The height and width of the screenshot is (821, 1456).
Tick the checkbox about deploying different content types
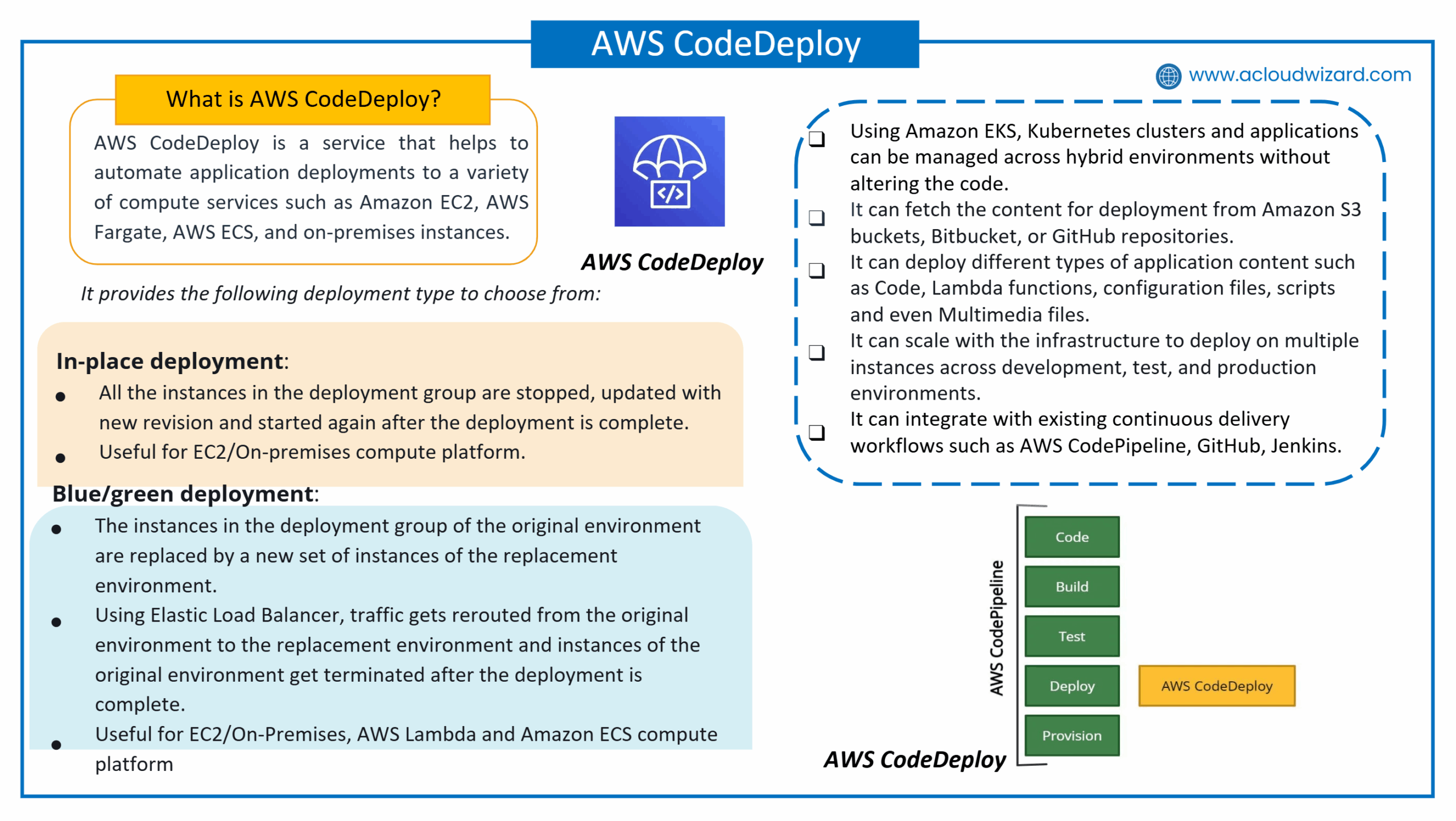tap(817, 270)
